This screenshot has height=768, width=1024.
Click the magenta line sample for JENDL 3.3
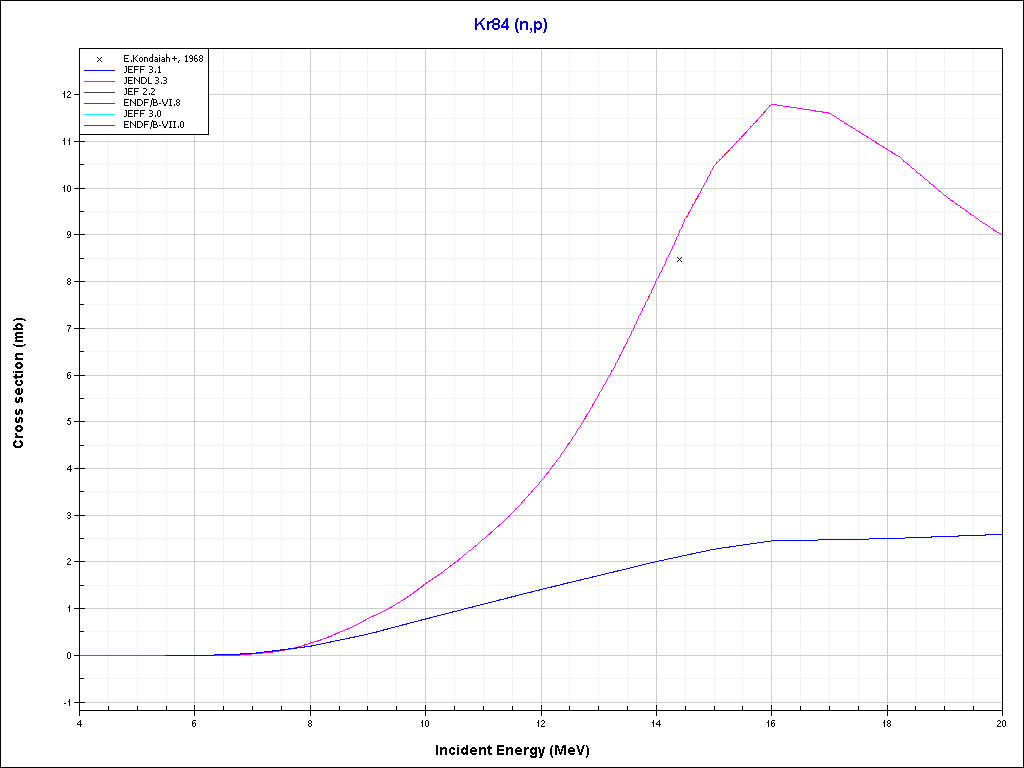99,81
